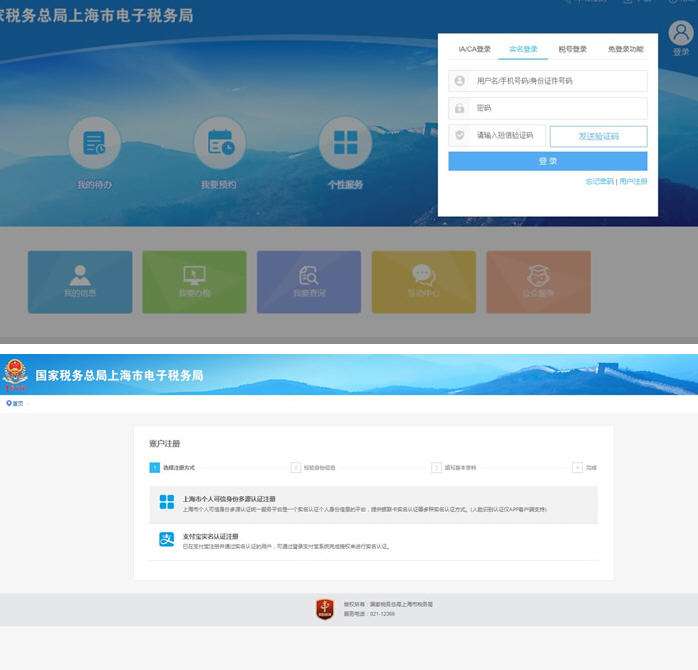This screenshot has height=670, width=698.
Task: Open the 忘记密码 link
Action: [x=599, y=181]
